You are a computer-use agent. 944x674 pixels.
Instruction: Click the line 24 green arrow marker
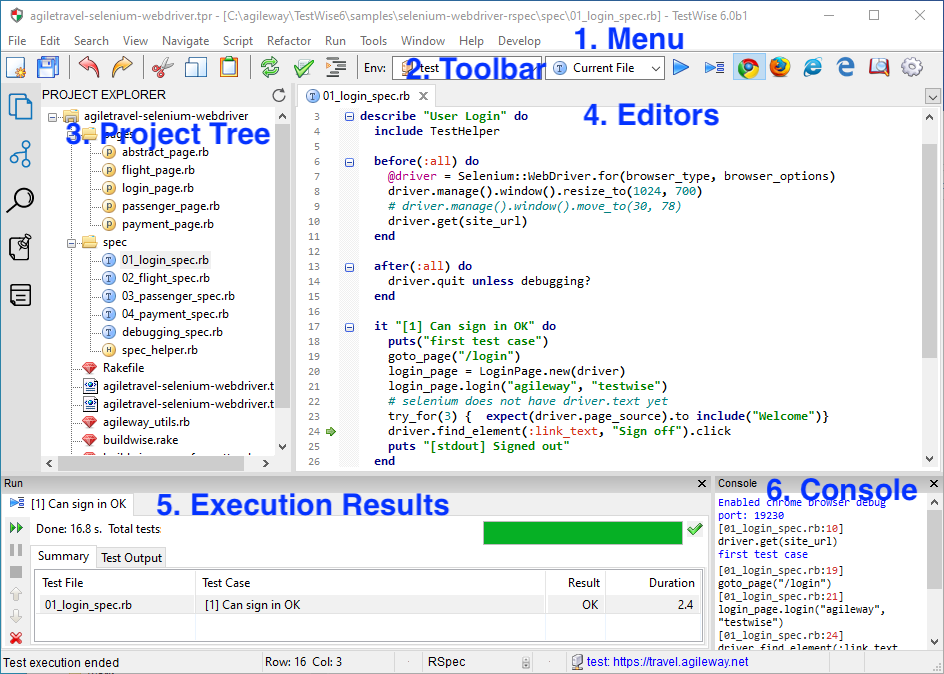pyautogui.click(x=331, y=431)
